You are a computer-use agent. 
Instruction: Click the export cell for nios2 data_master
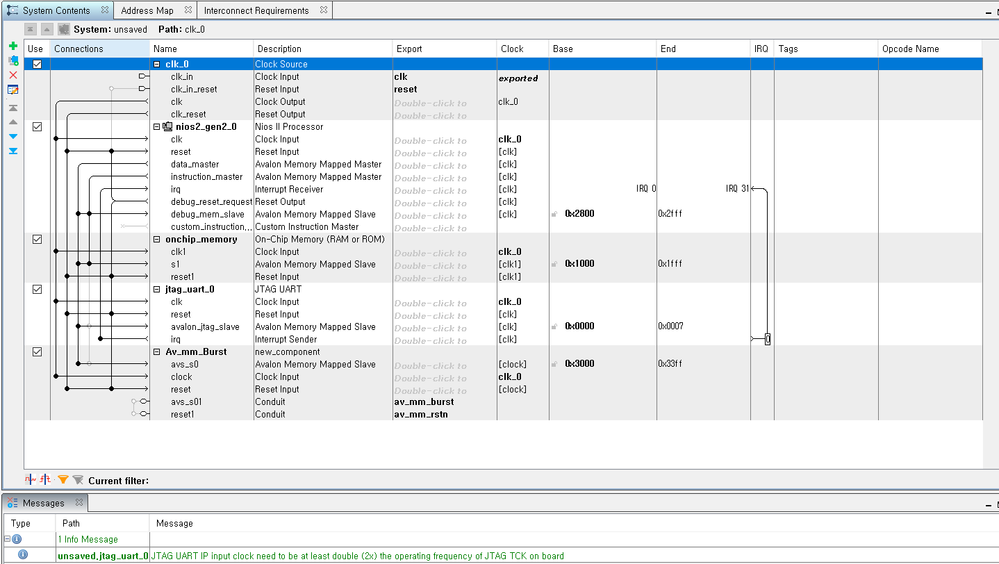pos(444,164)
